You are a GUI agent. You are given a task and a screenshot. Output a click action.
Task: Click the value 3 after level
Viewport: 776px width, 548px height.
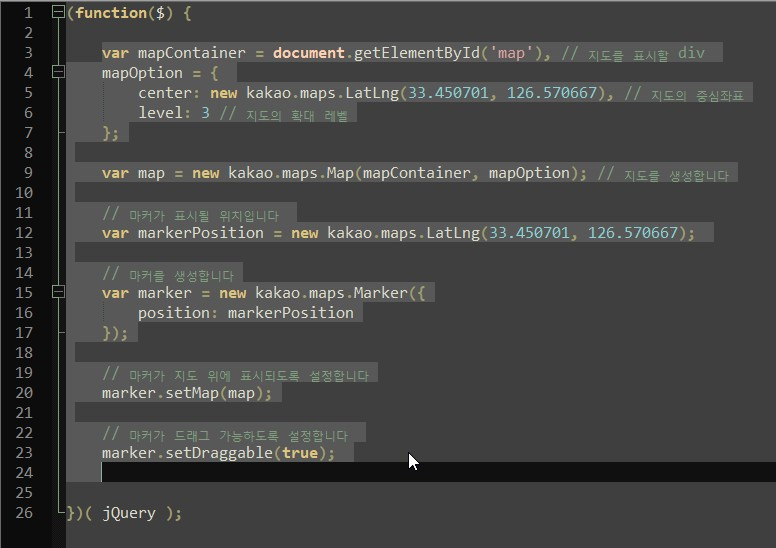205,113
